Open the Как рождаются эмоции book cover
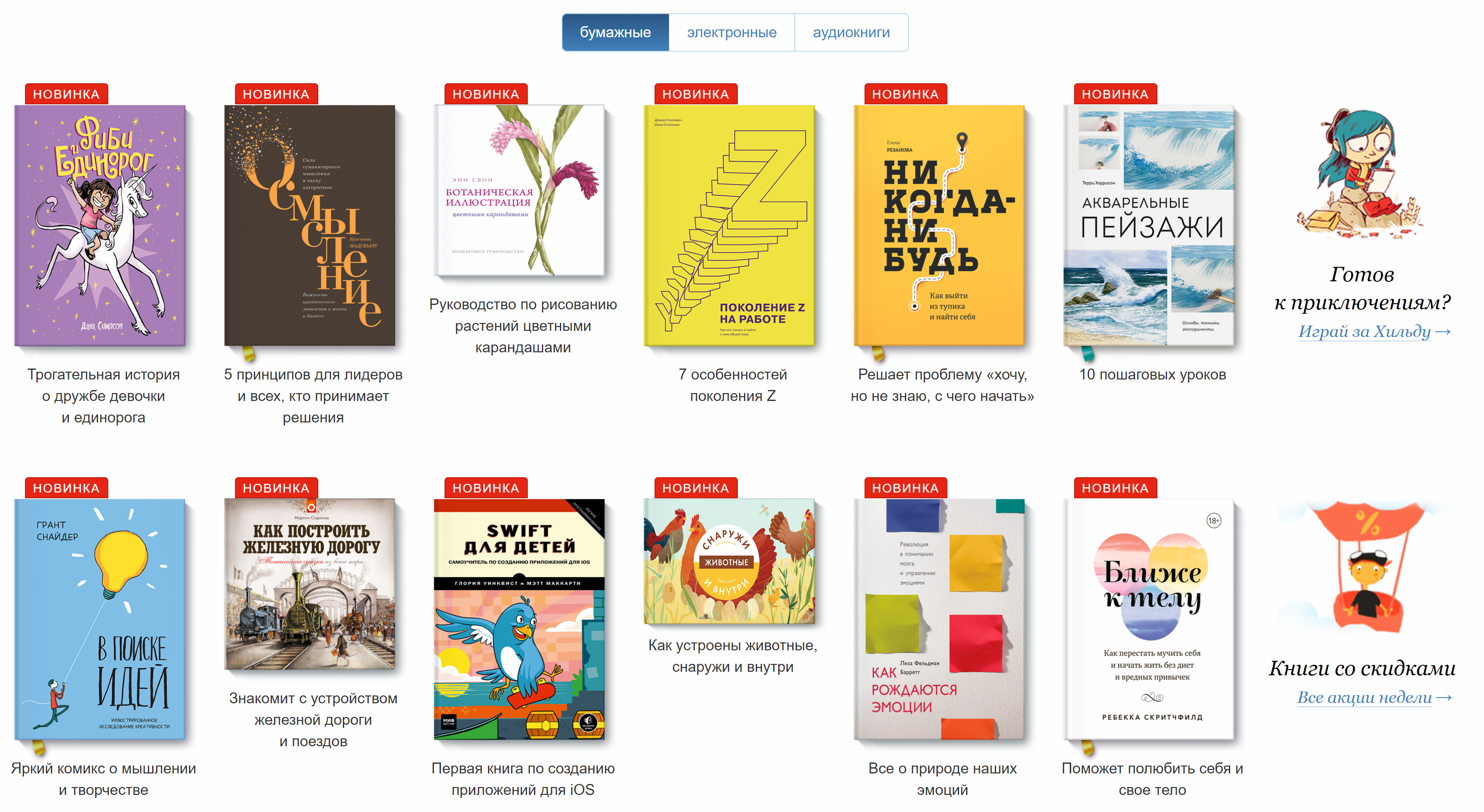The height and width of the screenshot is (812, 1484). coord(939,620)
